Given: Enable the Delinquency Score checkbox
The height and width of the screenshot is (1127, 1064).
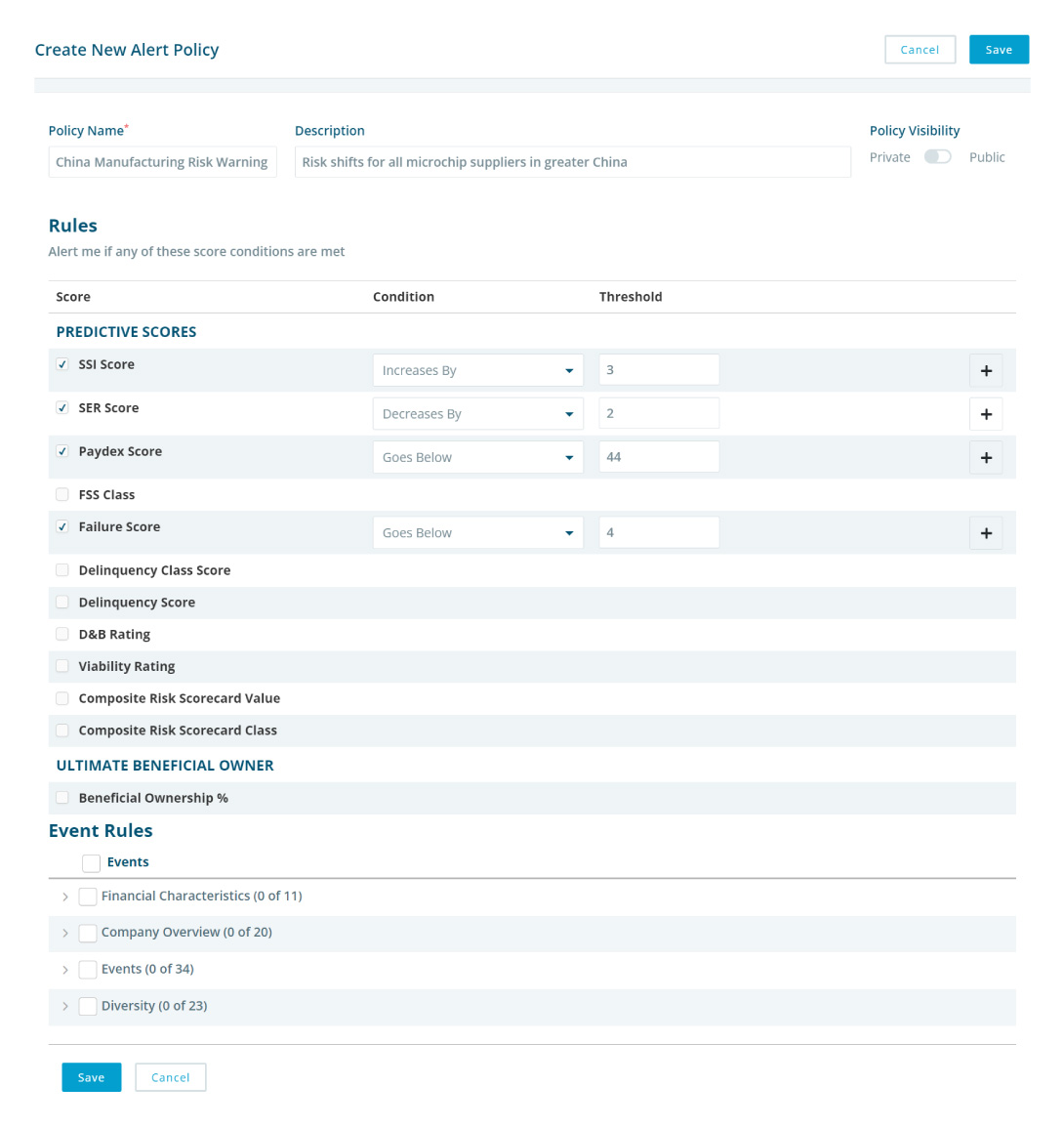Looking at the screenshot, I should tap(62, 603).
